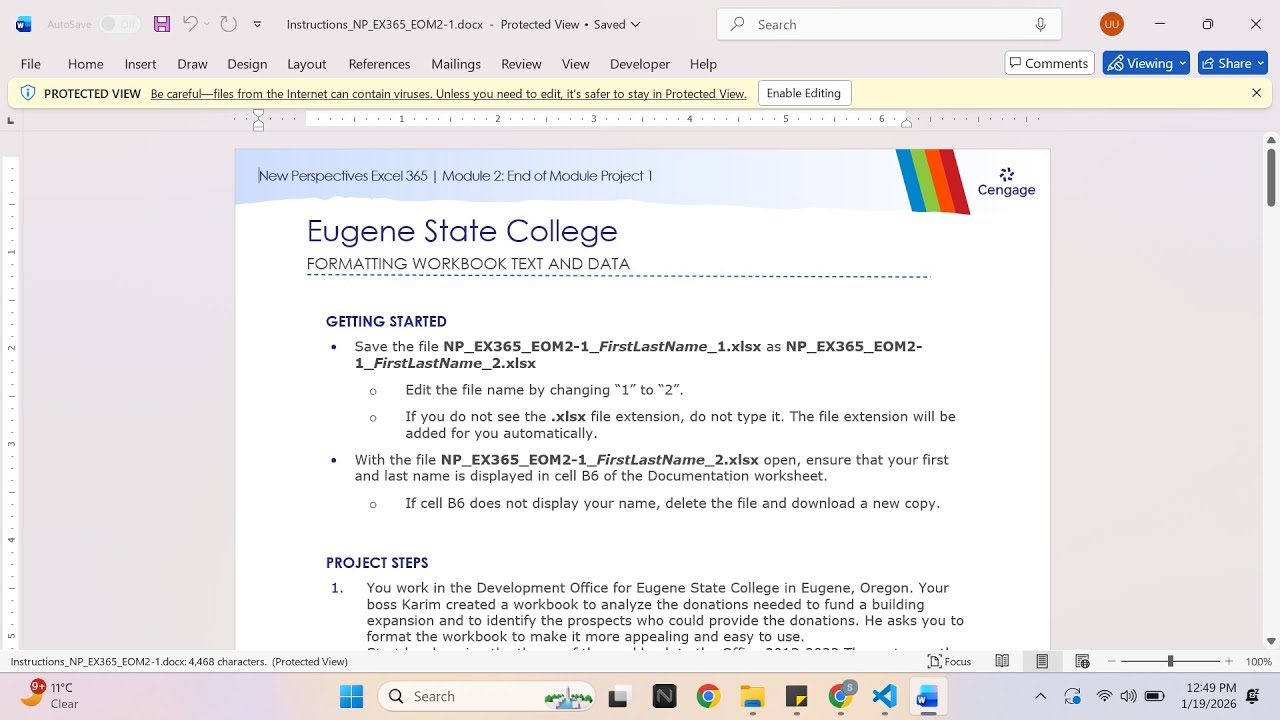
Task: Show hidden icons tray chevron
Action: (1040, 696)
